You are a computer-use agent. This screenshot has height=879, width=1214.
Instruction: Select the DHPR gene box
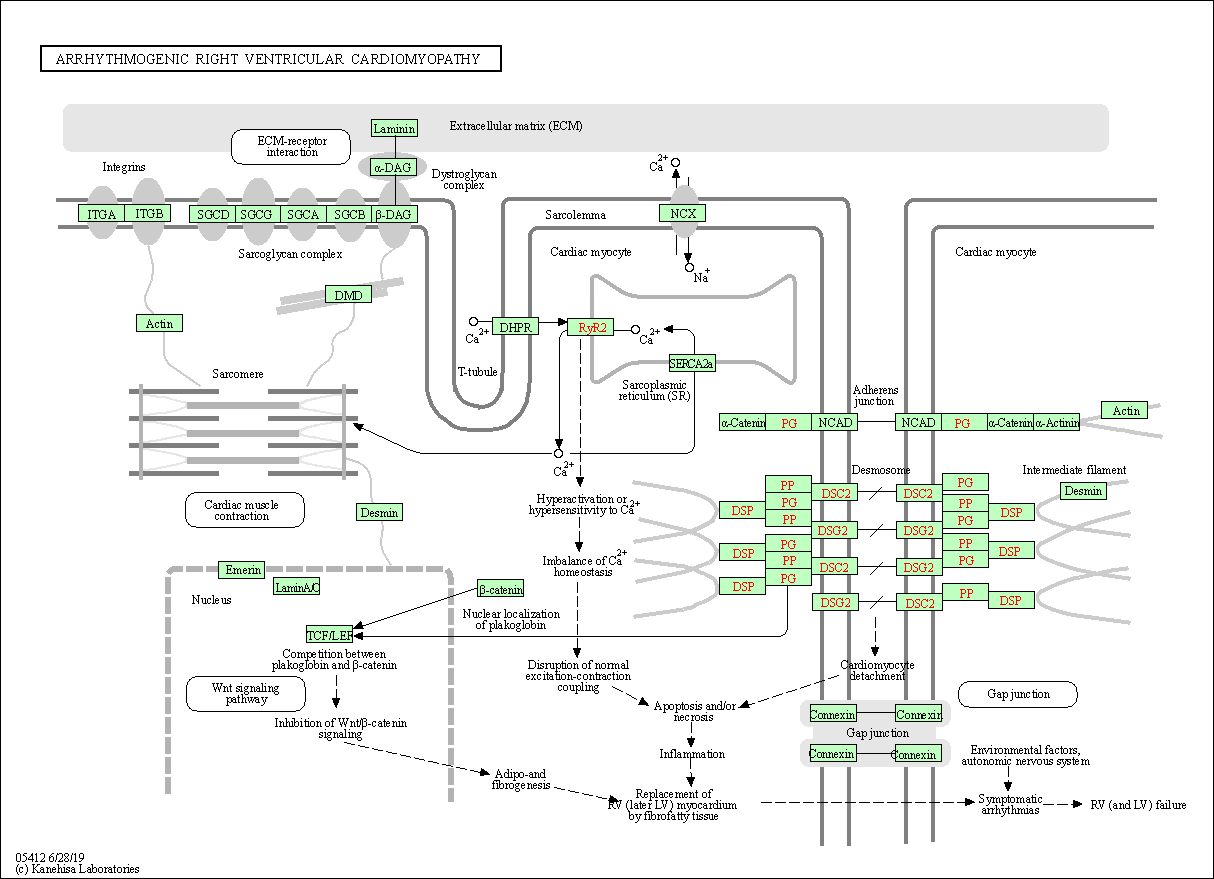pos(515,327)
